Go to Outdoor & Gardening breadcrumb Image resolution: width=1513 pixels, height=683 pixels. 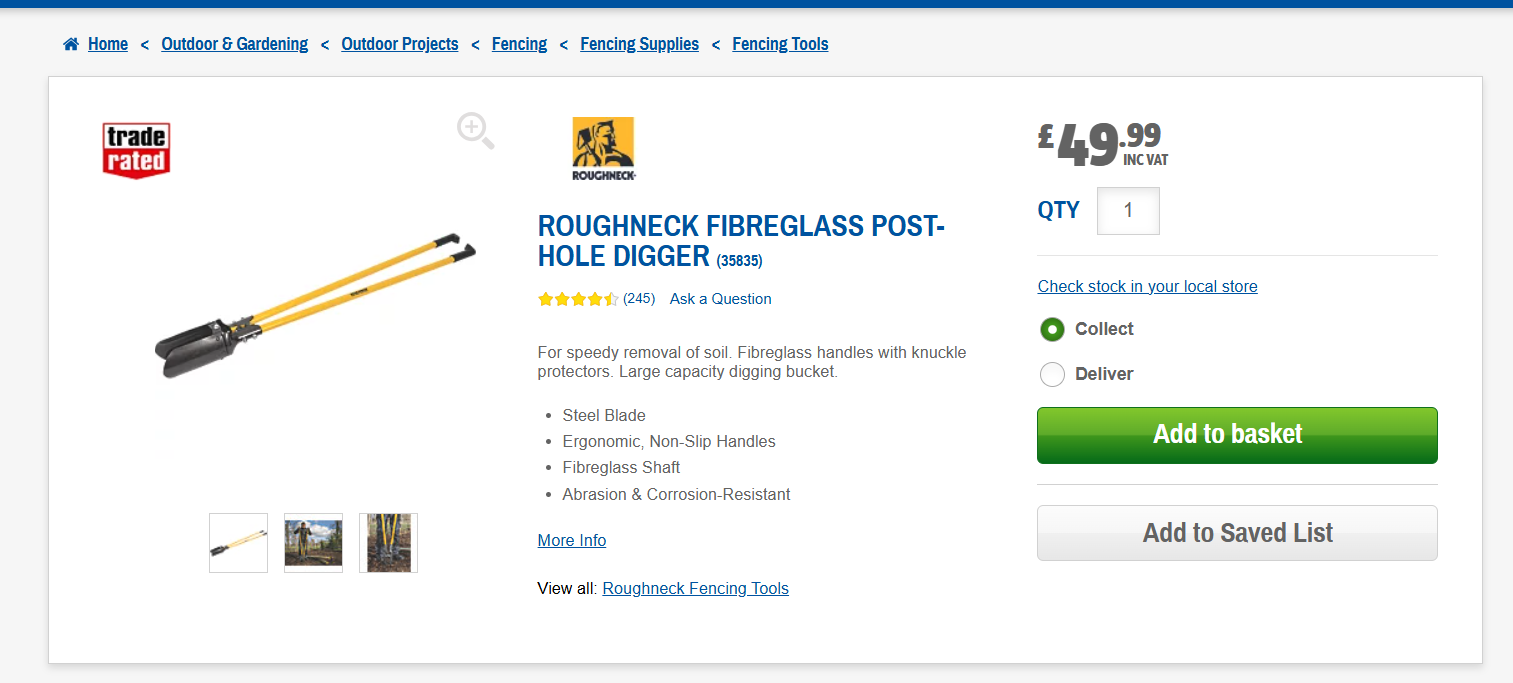(235, 44)
